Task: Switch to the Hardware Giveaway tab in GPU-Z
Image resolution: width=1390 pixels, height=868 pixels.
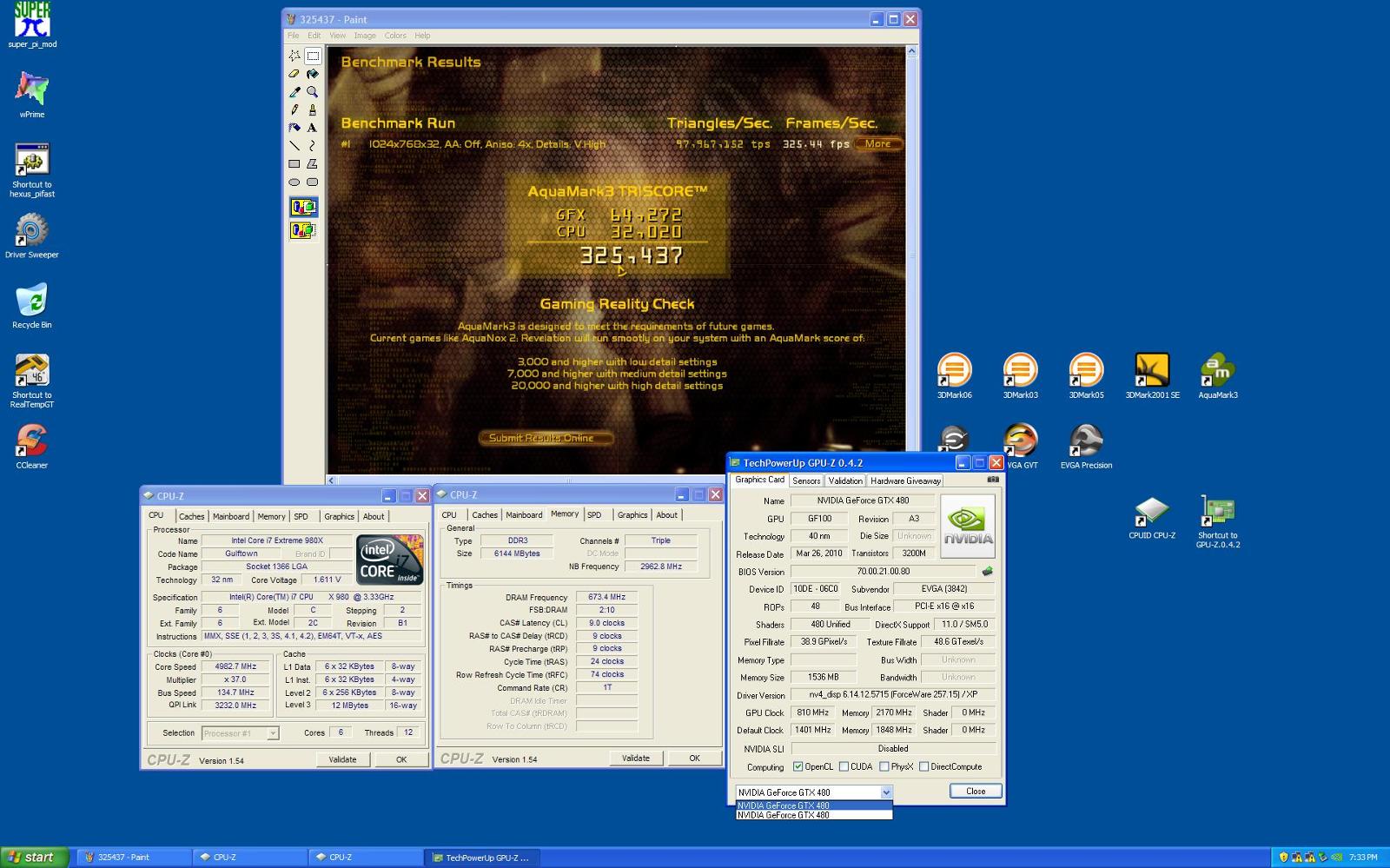Action: pyautogui.click(x=905, y=480)
